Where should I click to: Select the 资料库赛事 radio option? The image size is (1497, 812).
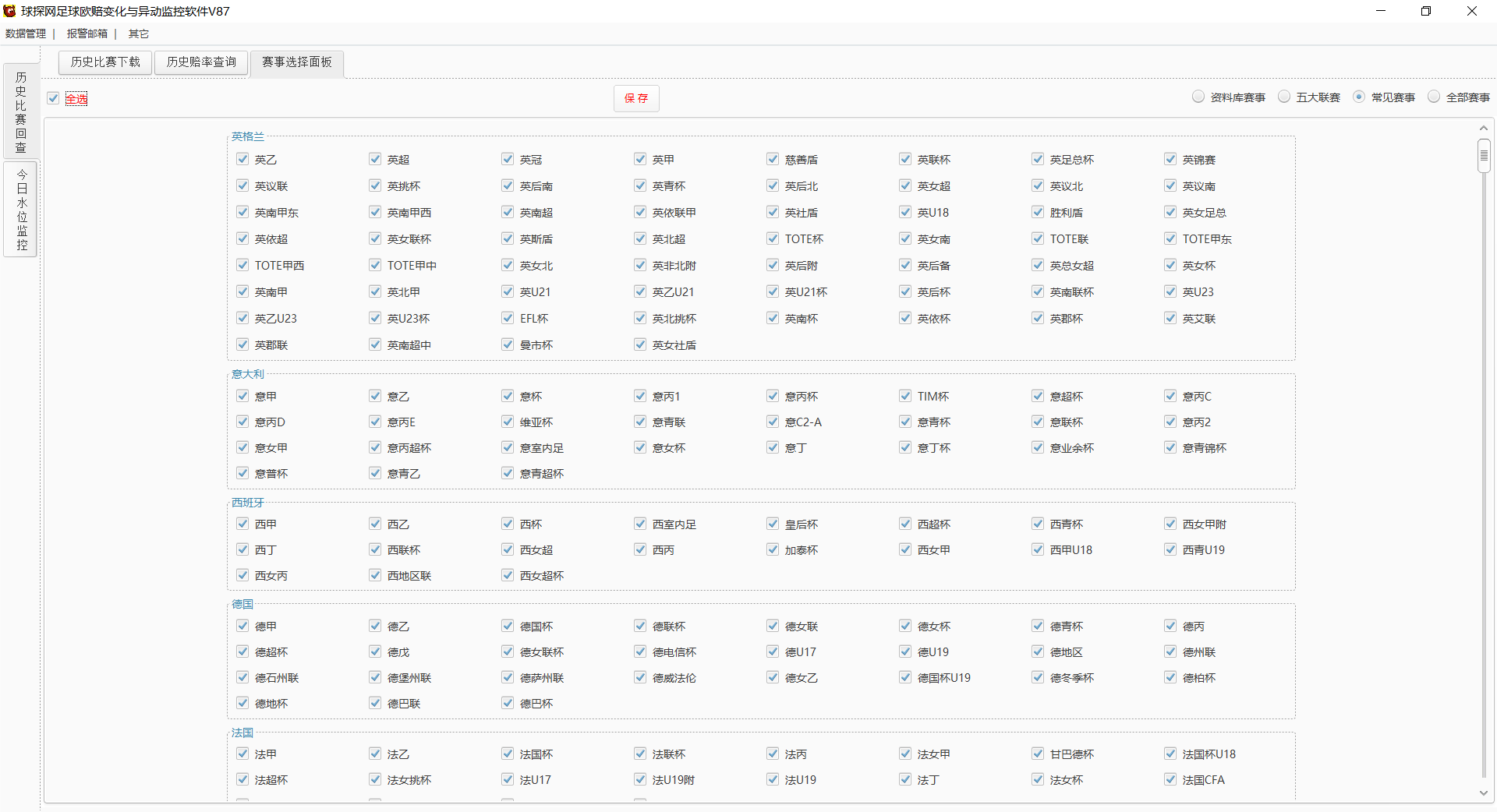[x=1198, y=97]
